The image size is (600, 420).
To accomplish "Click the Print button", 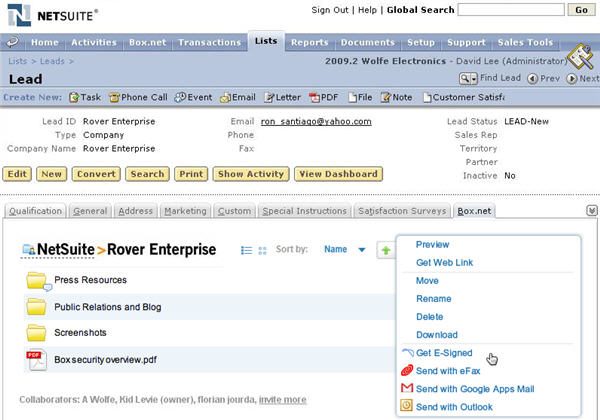I will pos(191,174).
